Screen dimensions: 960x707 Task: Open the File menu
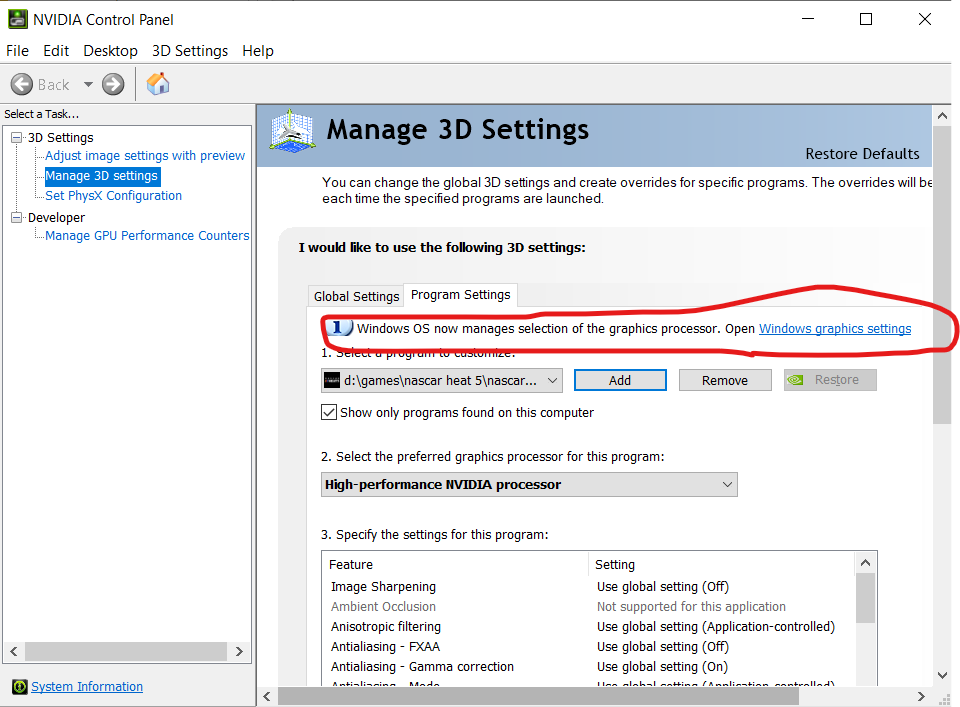17,51
